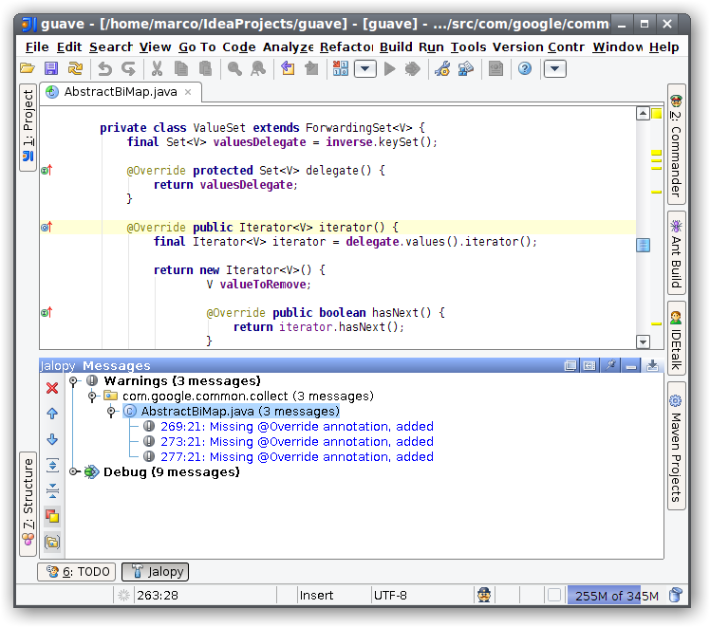Open the 7: Structure tool window
The height and width of the screenshot is (627, 710).
28,503
